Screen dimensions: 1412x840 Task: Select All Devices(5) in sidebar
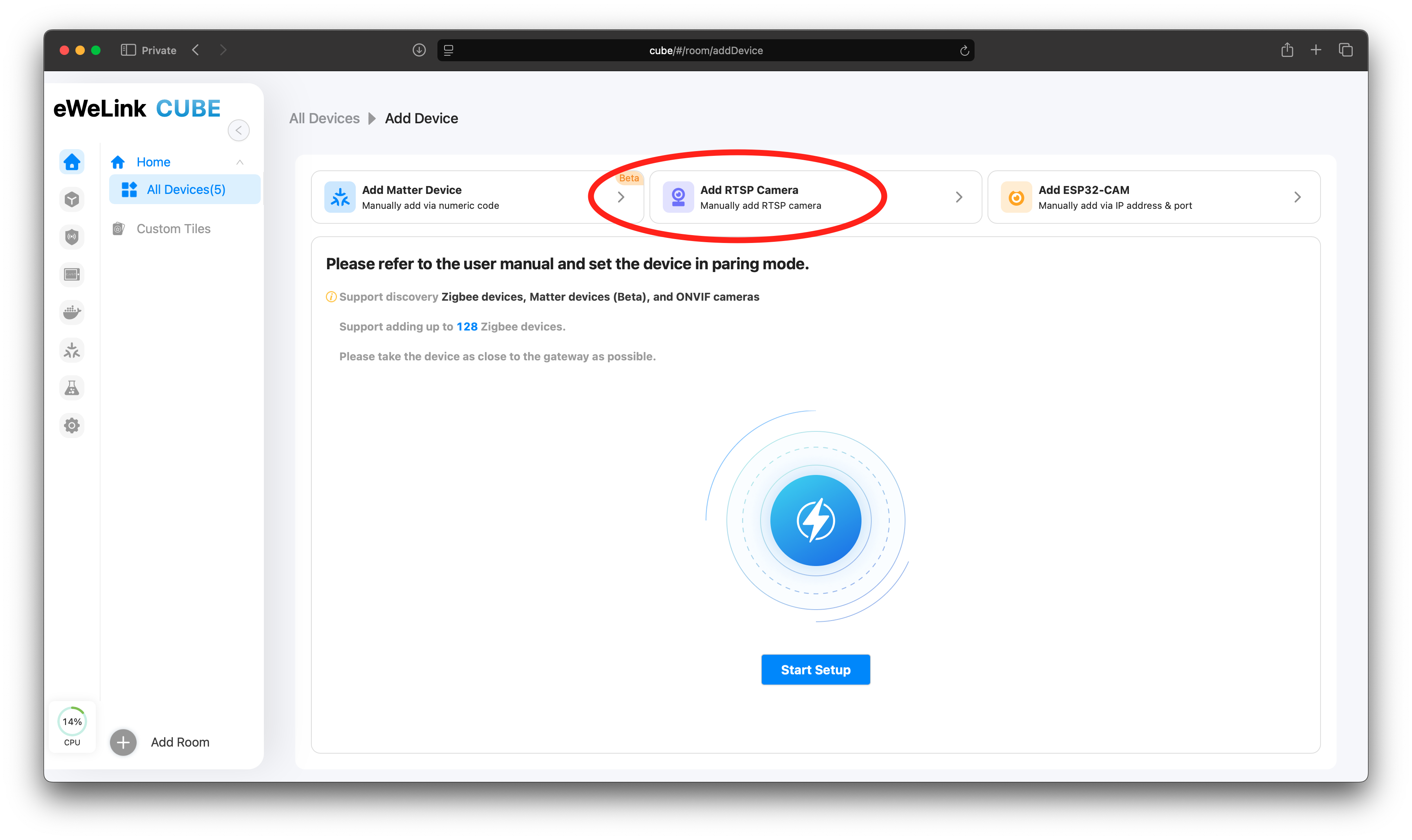point(186,190)
